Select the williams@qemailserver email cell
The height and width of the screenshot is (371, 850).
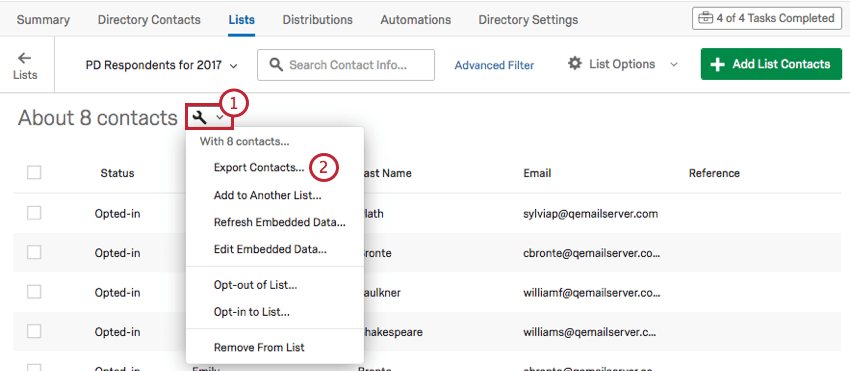[x=589, y=331]
